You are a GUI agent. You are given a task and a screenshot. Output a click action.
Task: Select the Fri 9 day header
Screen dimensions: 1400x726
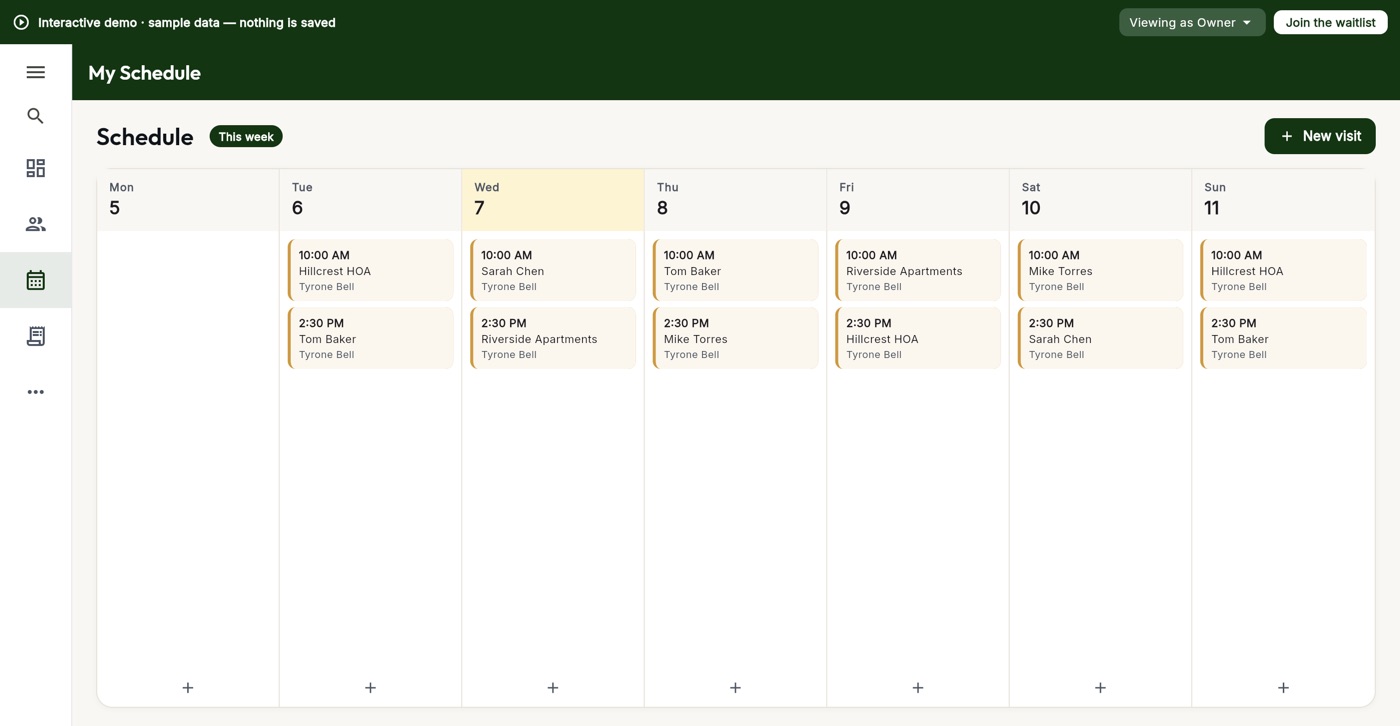pos(918,200)
